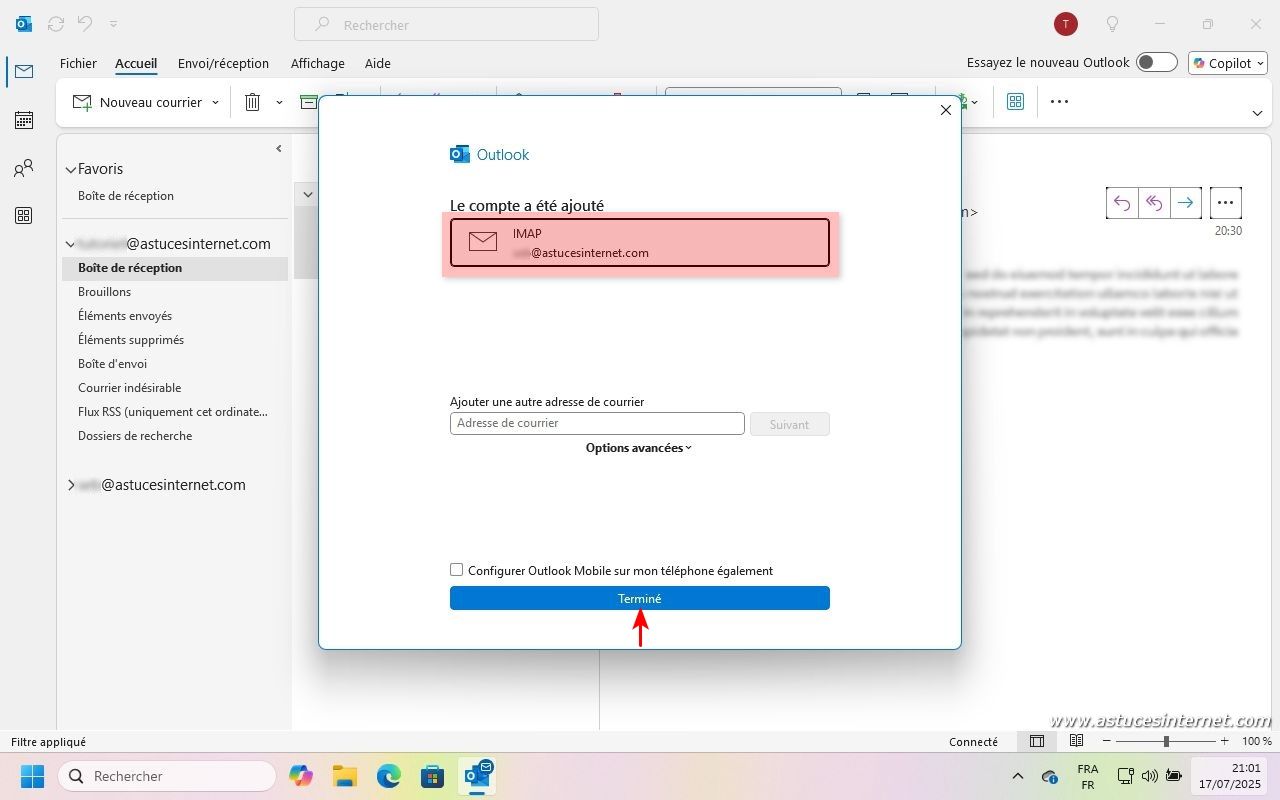Screen dimensions: 1280x800
Task: Click the Reply All icon in reading pane
Action: (x=1154, y=203)
